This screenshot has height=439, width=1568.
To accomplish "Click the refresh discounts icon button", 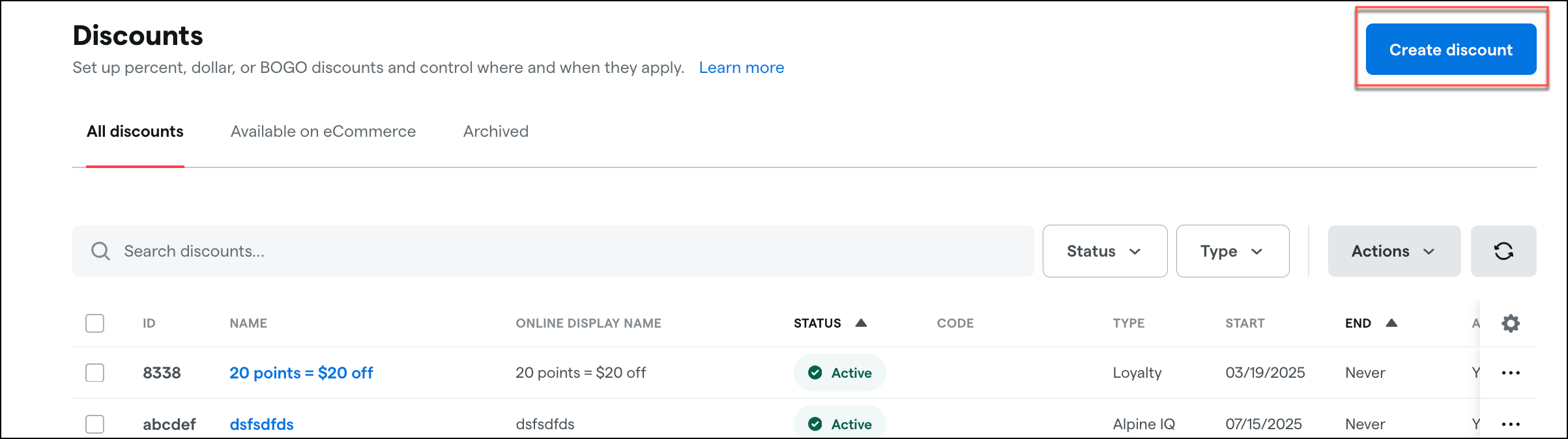I will click(x=1503, y=251).
